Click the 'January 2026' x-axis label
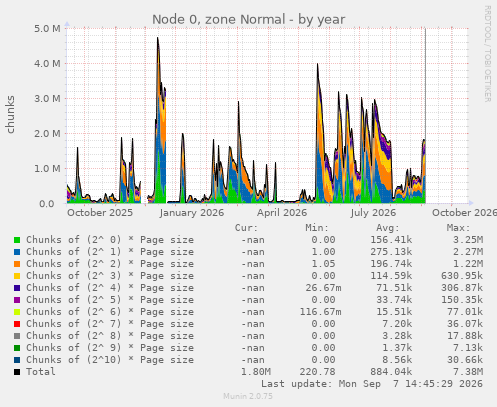Image resolution: width=497 pixels, height=407 pixels. click(x=192, y=213)
